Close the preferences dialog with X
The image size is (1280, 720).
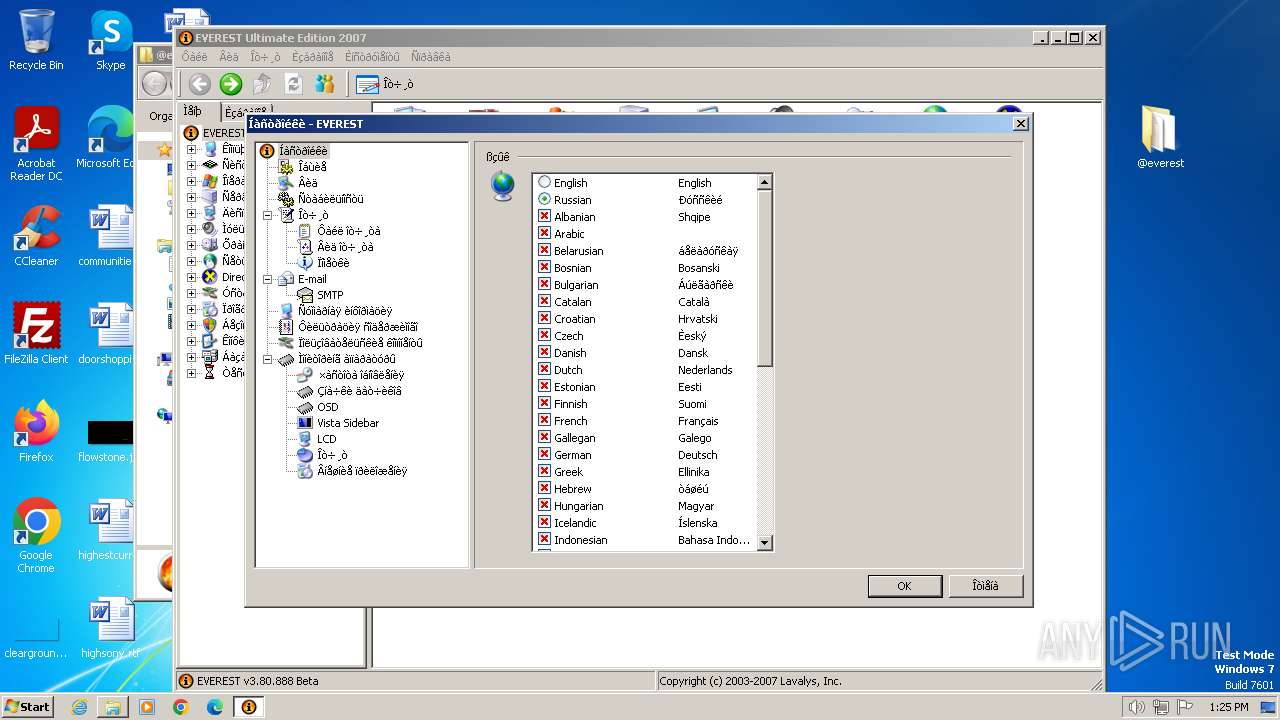tap(1020, 124)
